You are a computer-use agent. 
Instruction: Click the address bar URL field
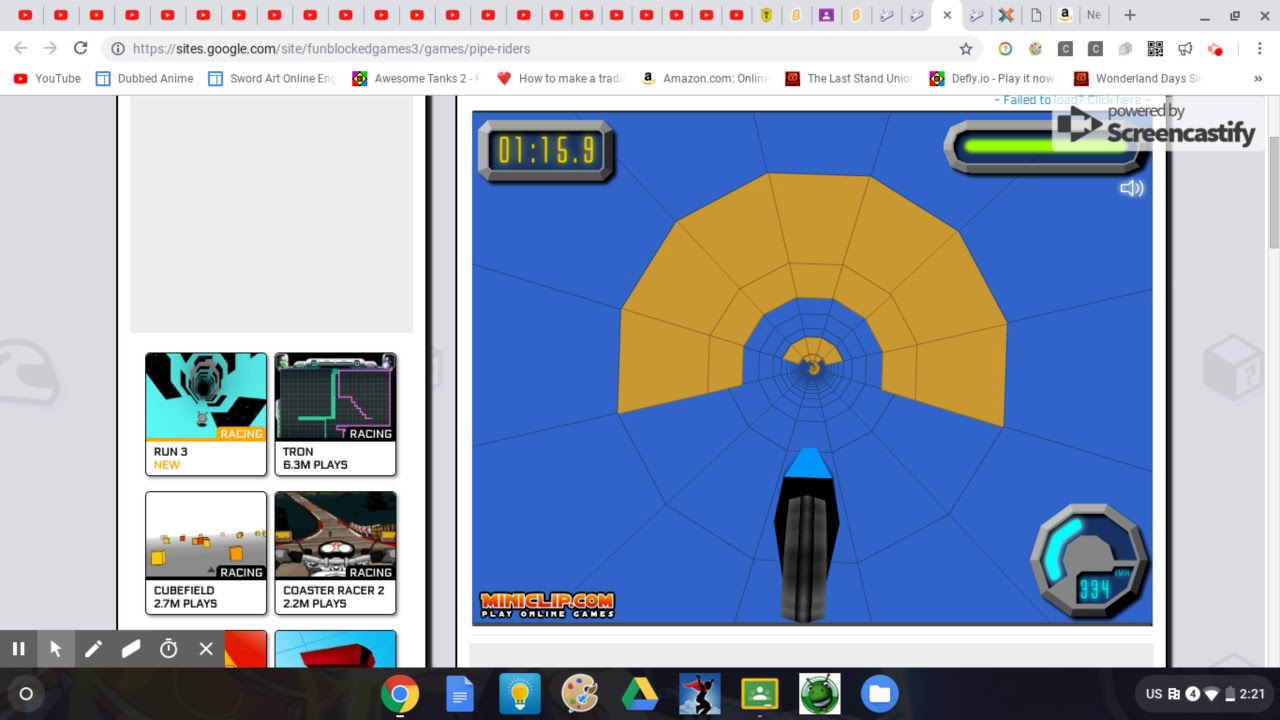(540, 48)
